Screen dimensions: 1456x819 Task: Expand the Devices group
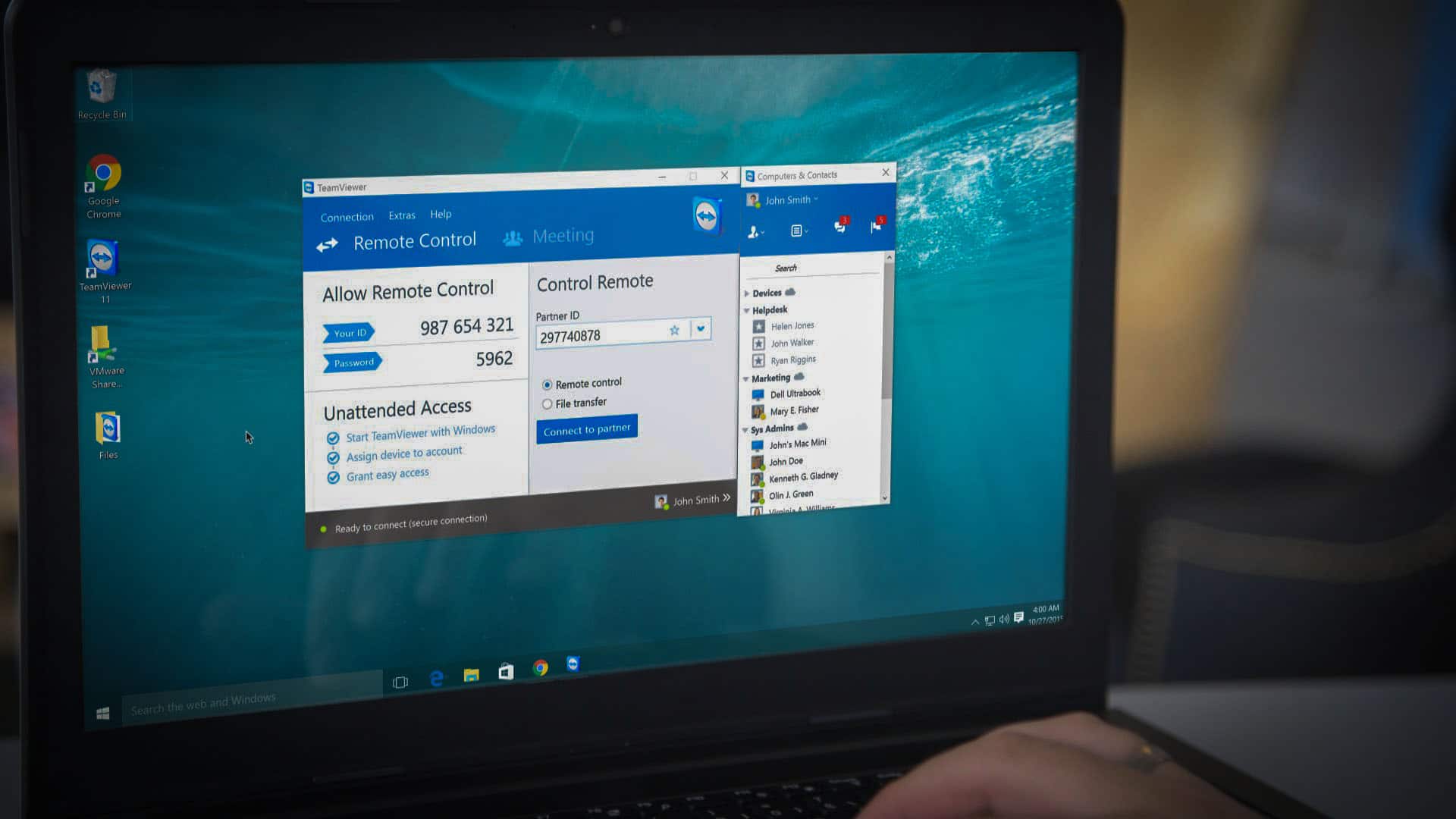pyautogui.click(x=747, y=293)
